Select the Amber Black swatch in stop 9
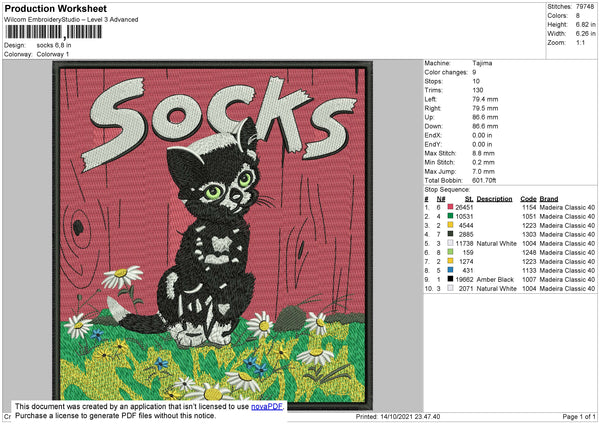The image size is (600, 424). (450, 278)
